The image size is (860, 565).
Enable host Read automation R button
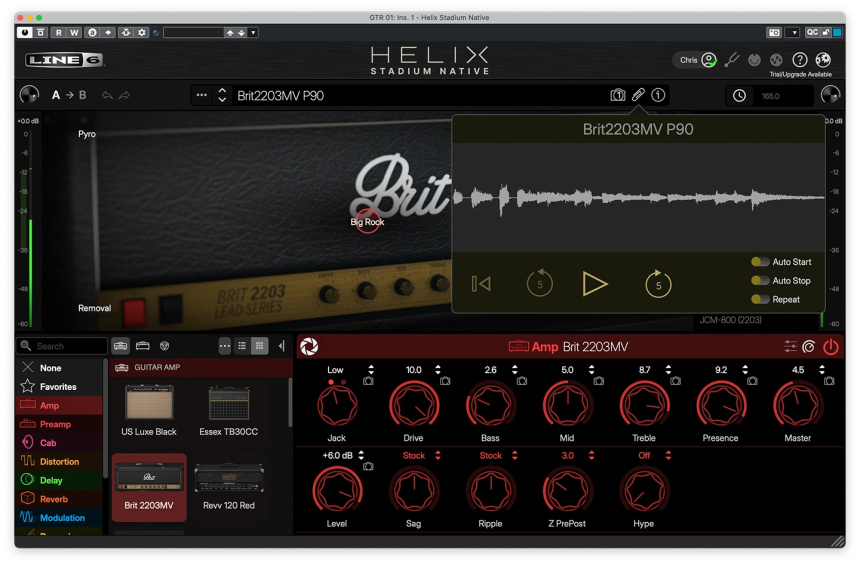tap(58, 32)
